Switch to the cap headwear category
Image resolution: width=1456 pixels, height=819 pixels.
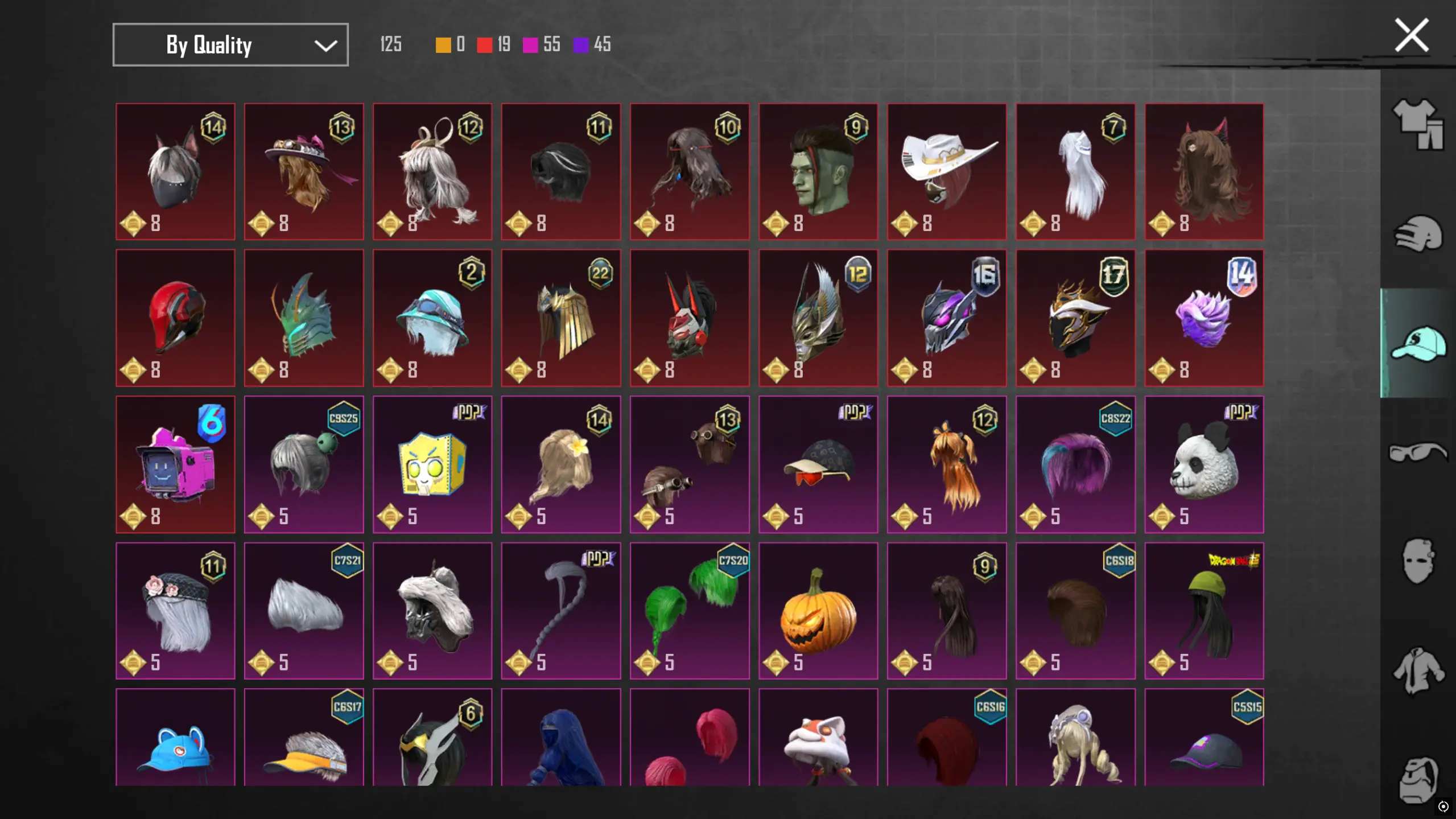[x=1418, y=343]
